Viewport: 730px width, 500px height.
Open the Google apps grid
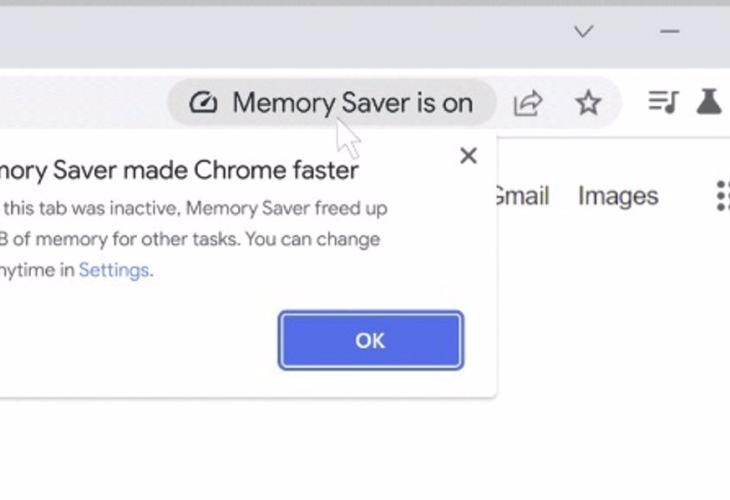coord(722,196)
